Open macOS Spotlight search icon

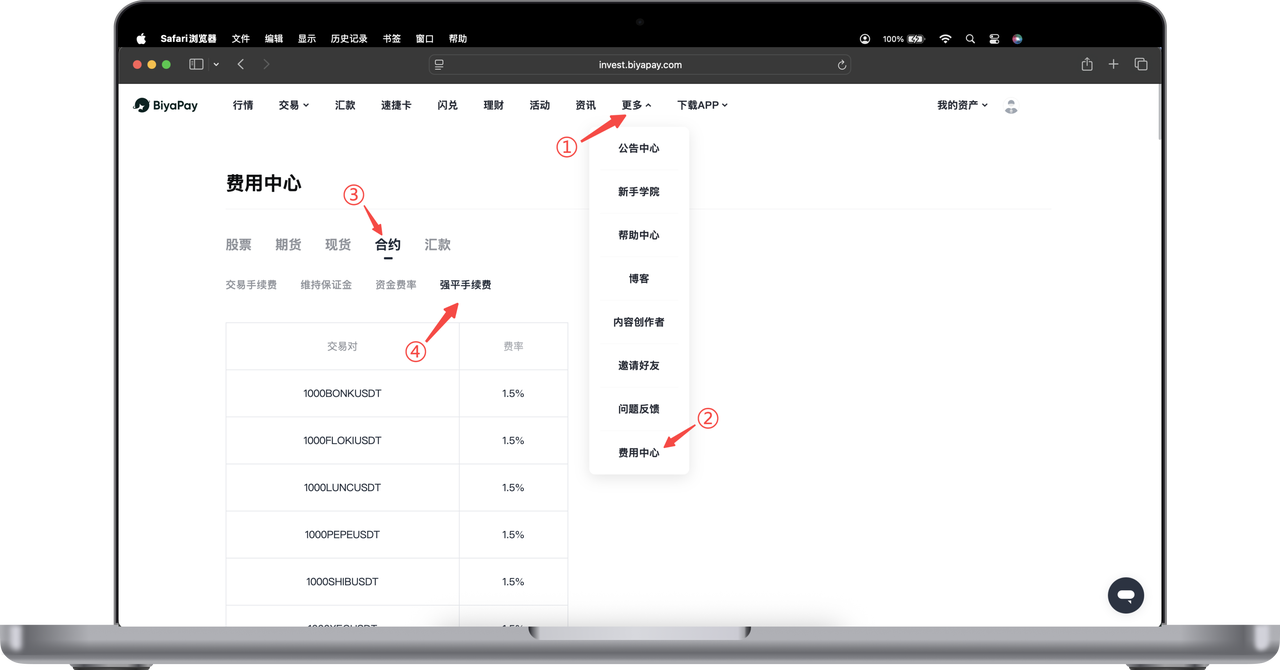[970, 39]
